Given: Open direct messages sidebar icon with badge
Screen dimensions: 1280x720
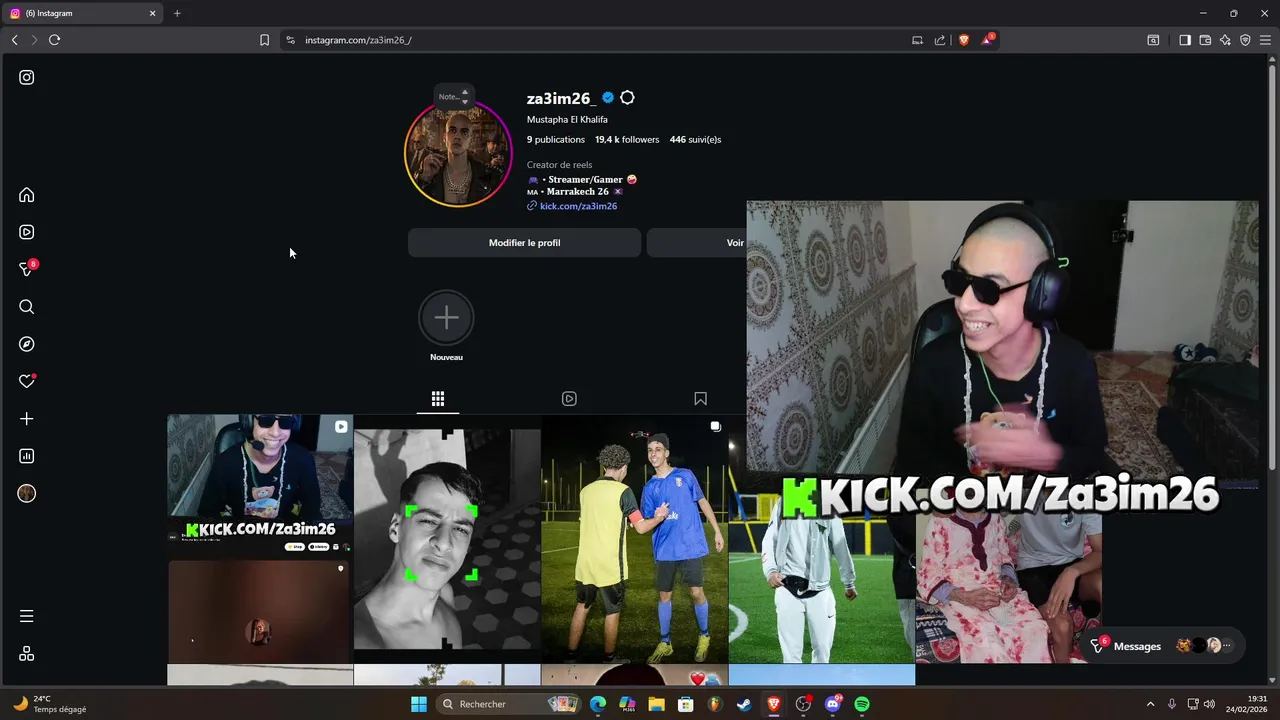Looking at the screenshot, I should click(x=27, y=269).
